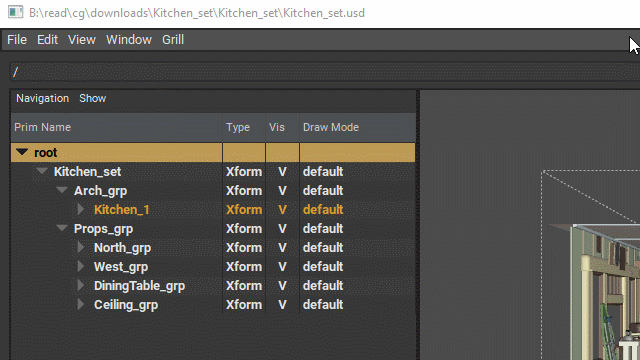The image size is (640, 360).
Task: Click the application icon in title bar
Action: coord(16,12)
